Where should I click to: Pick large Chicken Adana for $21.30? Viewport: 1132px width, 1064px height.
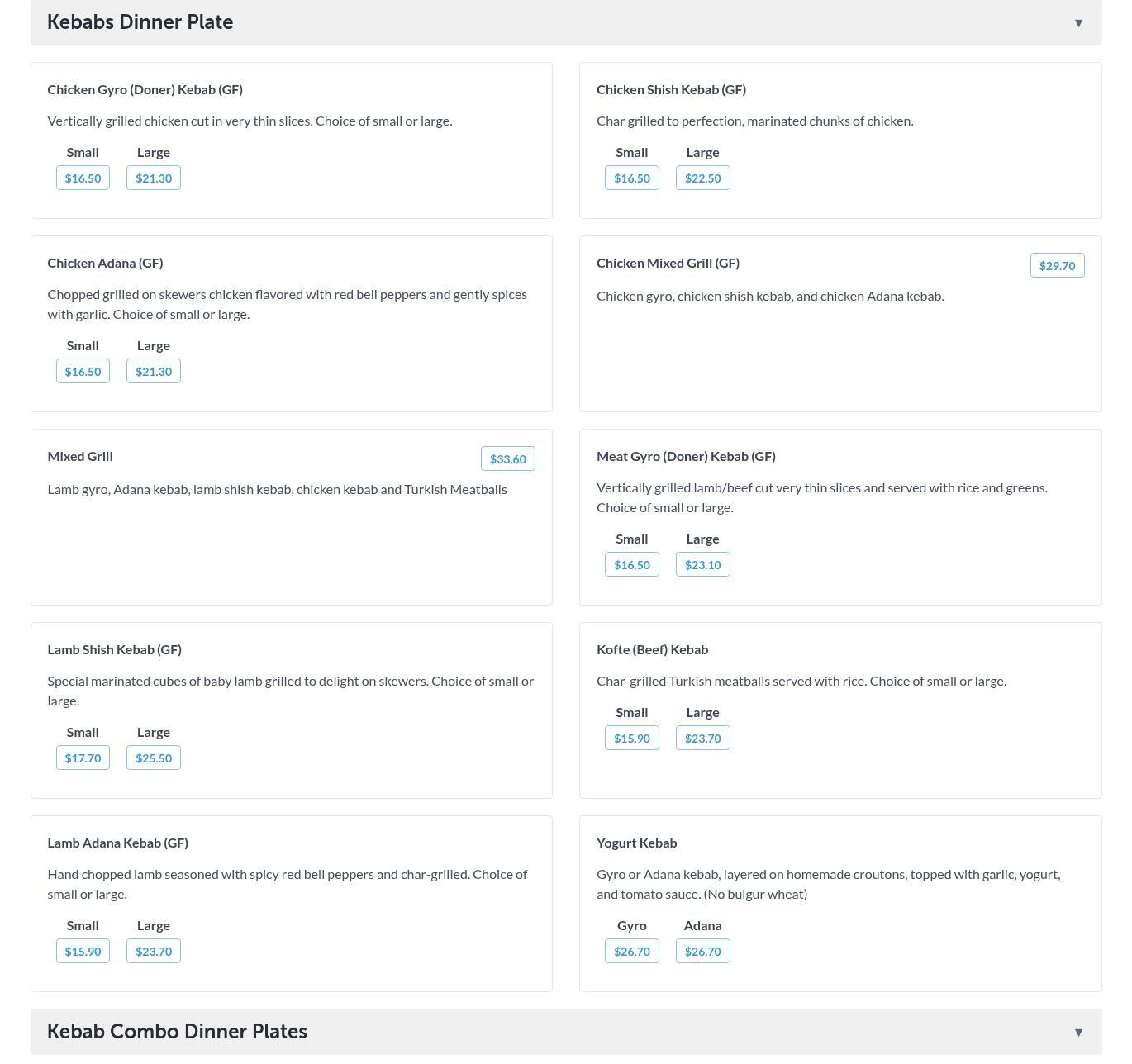click(154, 372)
